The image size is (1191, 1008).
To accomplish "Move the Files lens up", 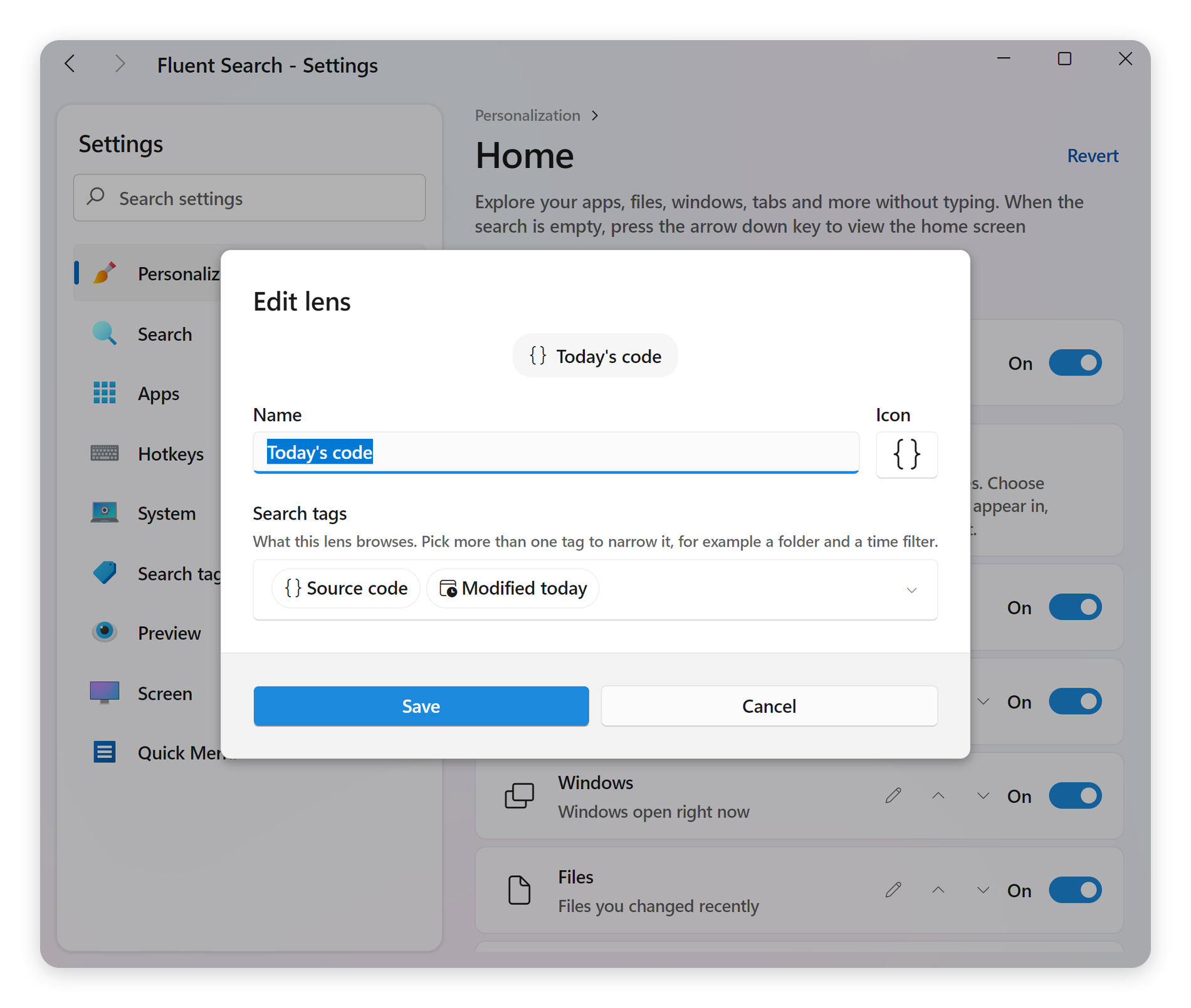I will point(938,890).
